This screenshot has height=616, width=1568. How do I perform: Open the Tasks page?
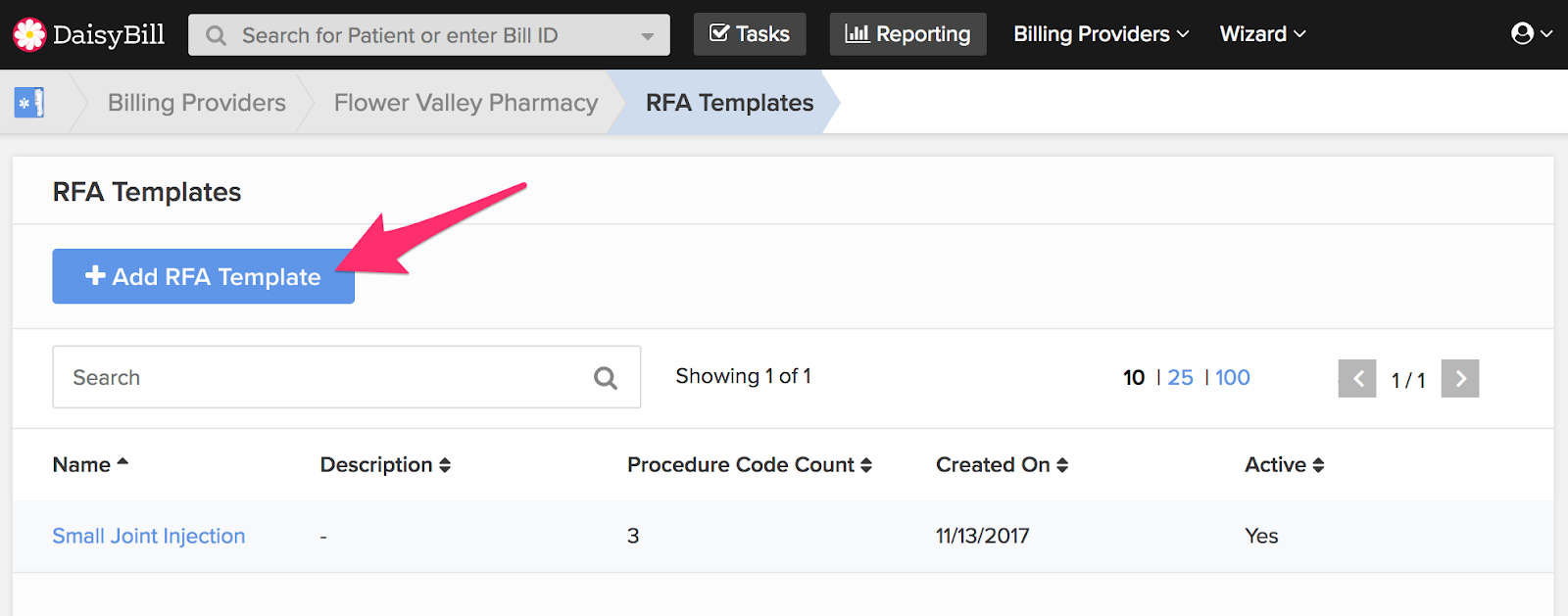tap(750, 34)
